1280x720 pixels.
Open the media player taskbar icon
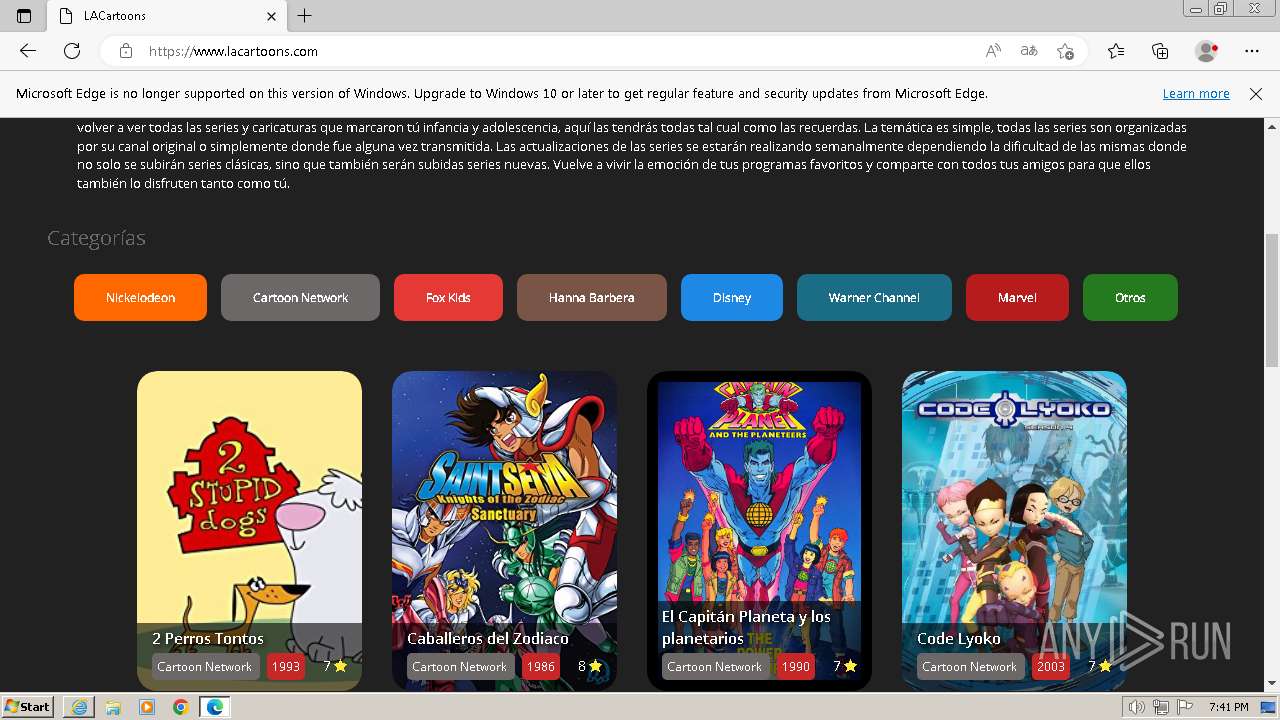pyautogui.click(x=147, y=707)
